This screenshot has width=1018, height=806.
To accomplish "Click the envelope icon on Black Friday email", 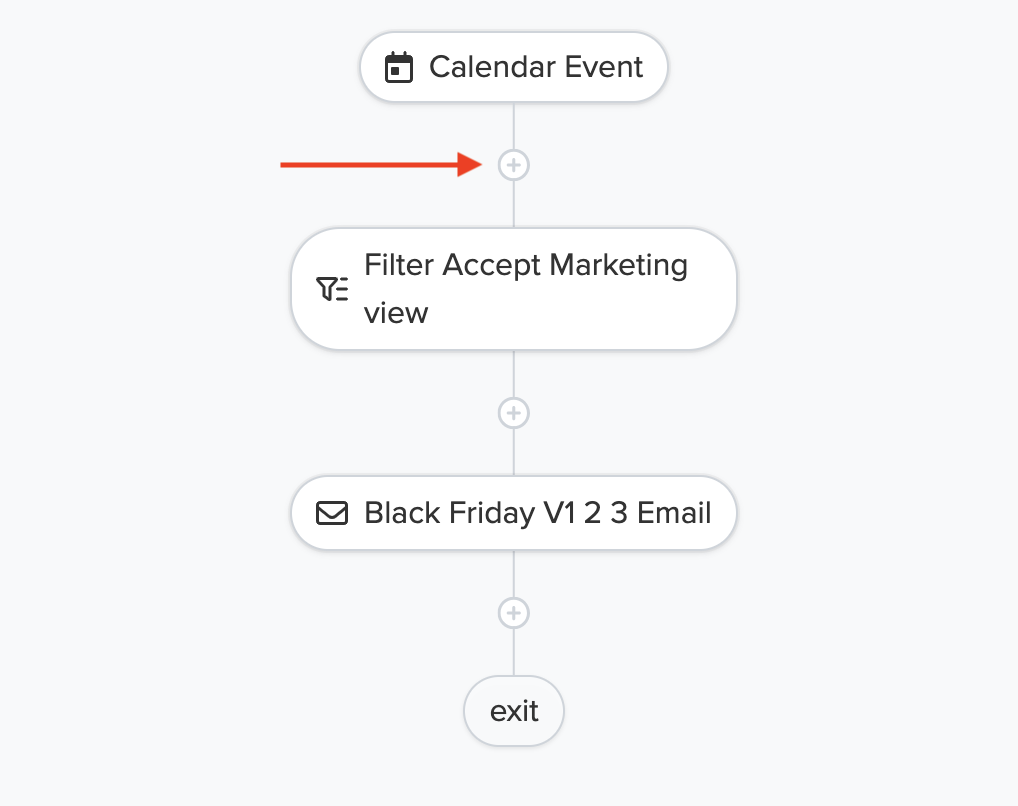I will click(332, 513).
